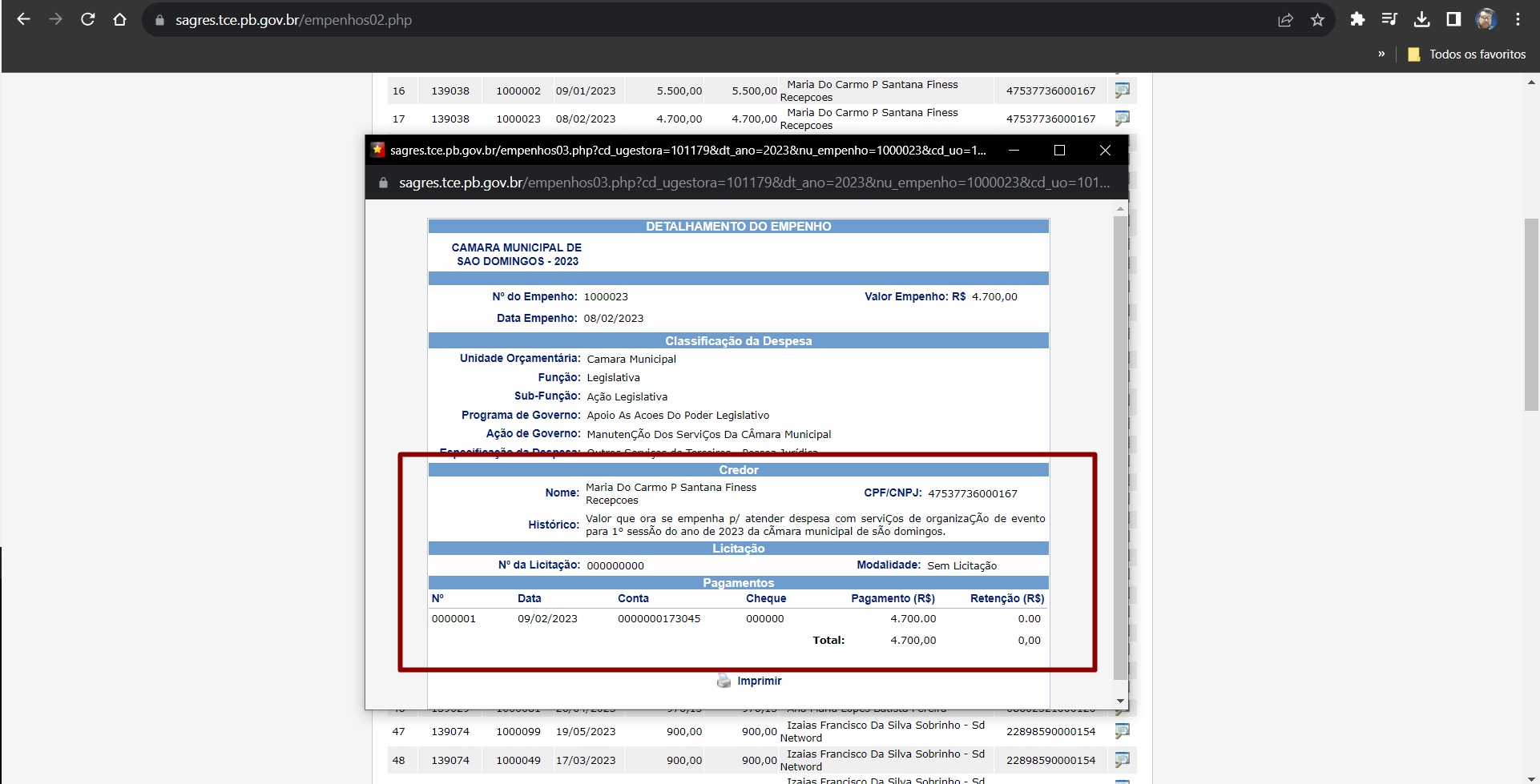The width and height of the screenshot is (1540, 784).
Task: Go to browser home page
Action: [120, 20]
